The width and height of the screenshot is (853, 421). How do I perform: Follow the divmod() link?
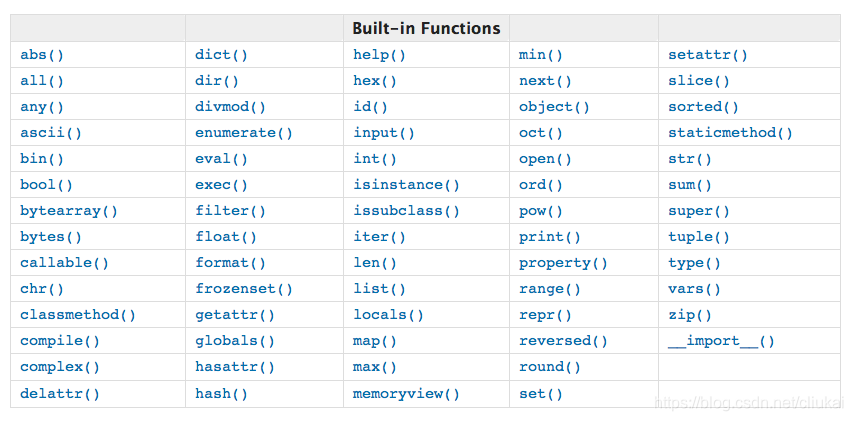click(x=231, y=107)
